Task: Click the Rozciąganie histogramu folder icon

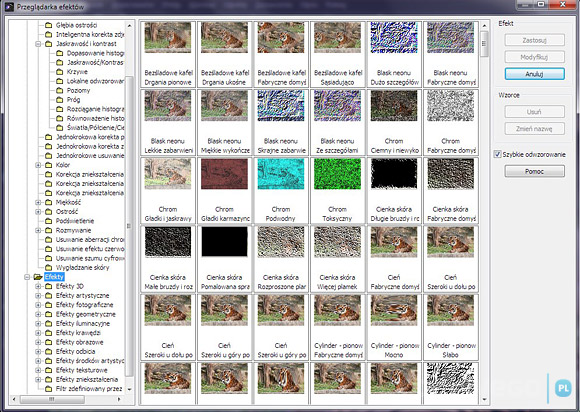Action: tap(60, 109)
